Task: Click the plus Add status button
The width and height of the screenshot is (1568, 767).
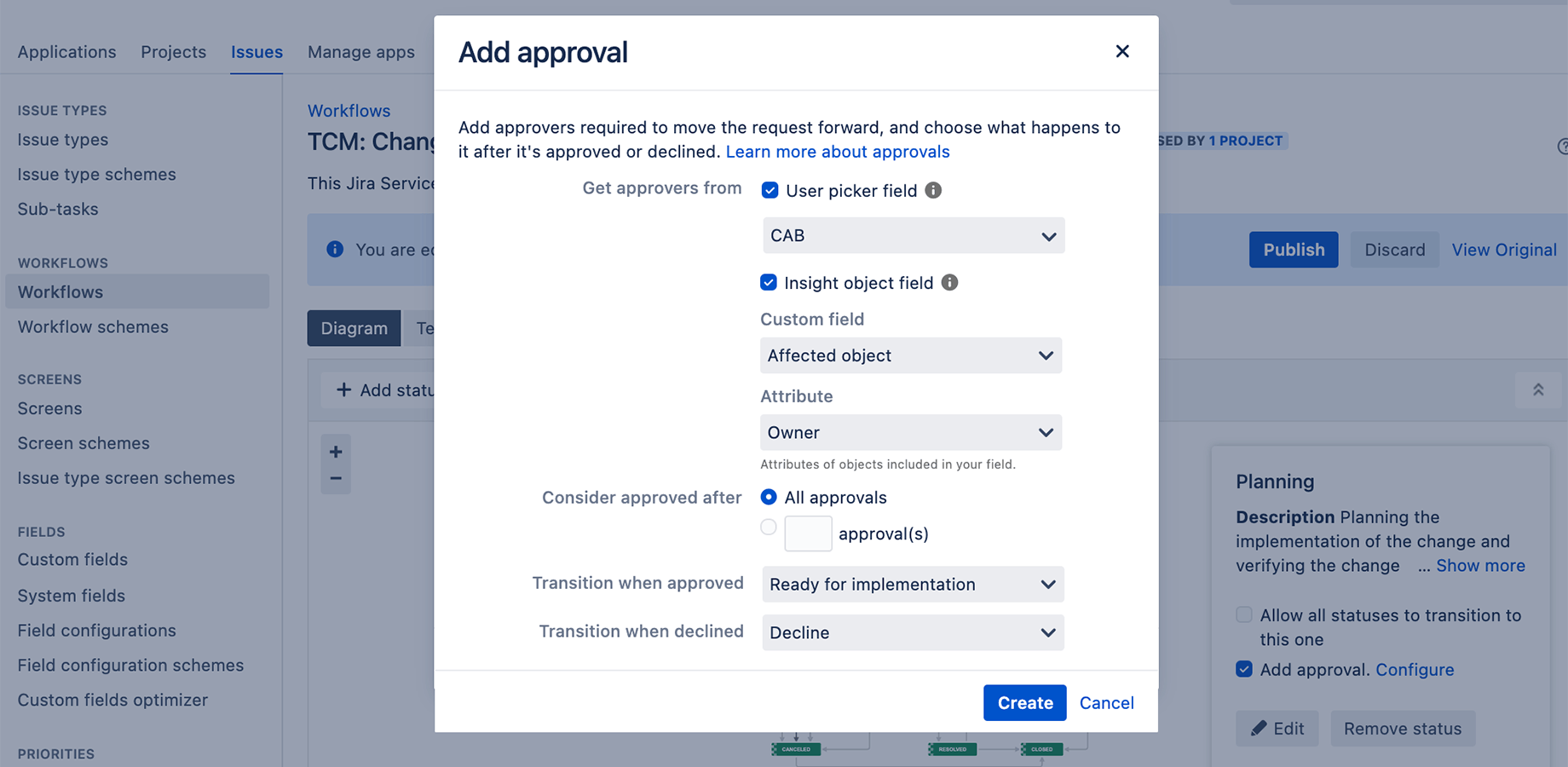Action: (x=383, y=389)
